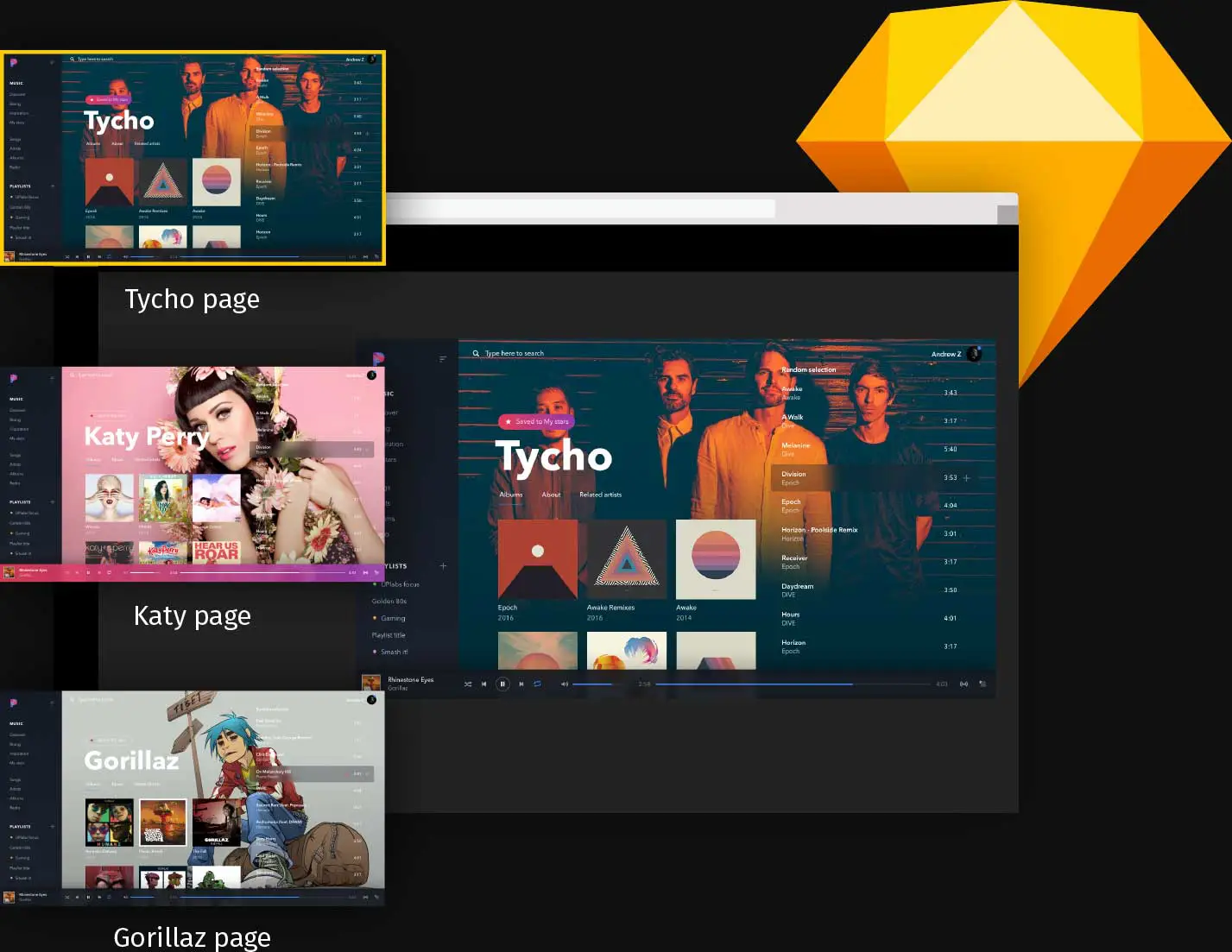Viewport: 1232px width, 952px height.
Task: Click the Gorillaz heading in the Gorillaz thumbnail
Action: [131, 760]
